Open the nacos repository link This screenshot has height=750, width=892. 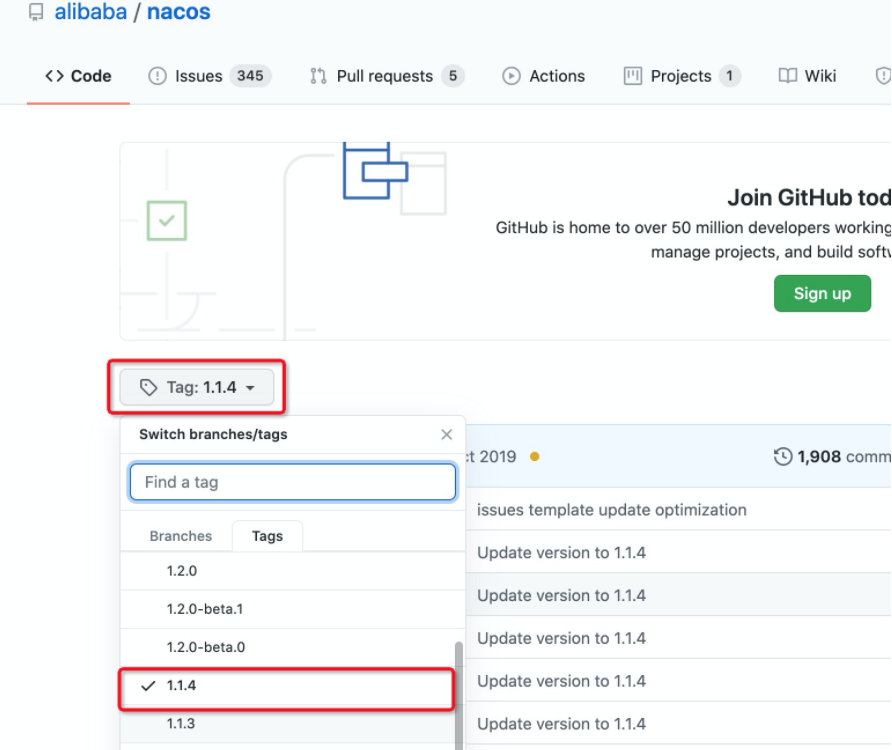(179, 11)
